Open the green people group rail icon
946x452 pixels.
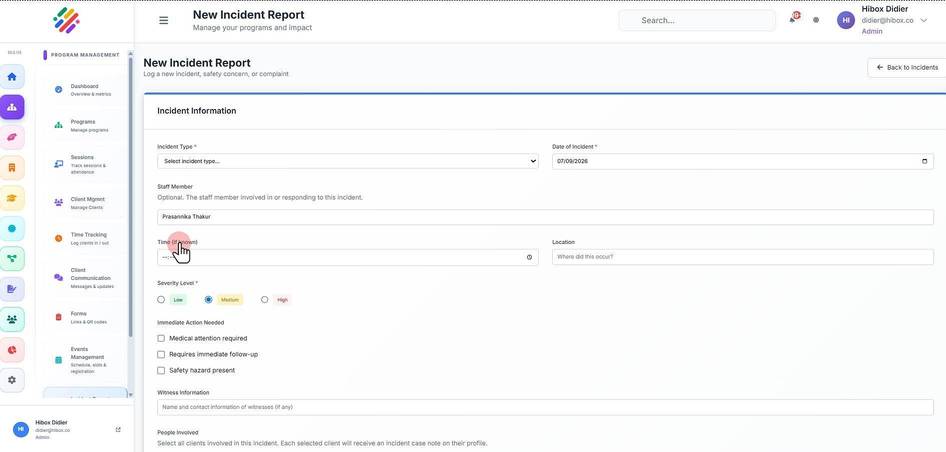click(x=12, y=319)
